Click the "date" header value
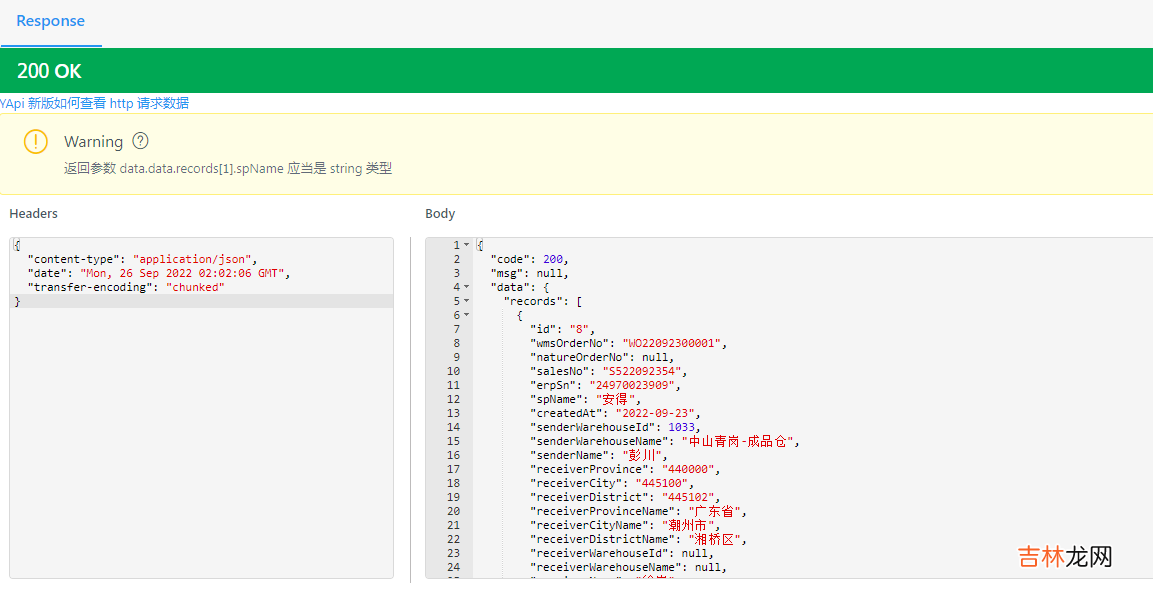This screenshot has height=592, width=1153. tap(185, 273)
